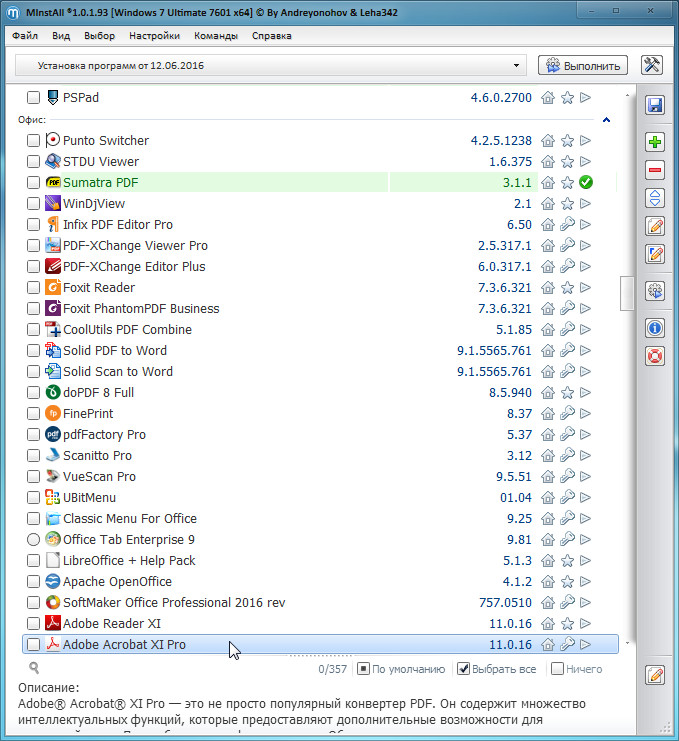The image size is (679, 741).
Task: Check the PSPad checkbox
Action: click(33, 98)
